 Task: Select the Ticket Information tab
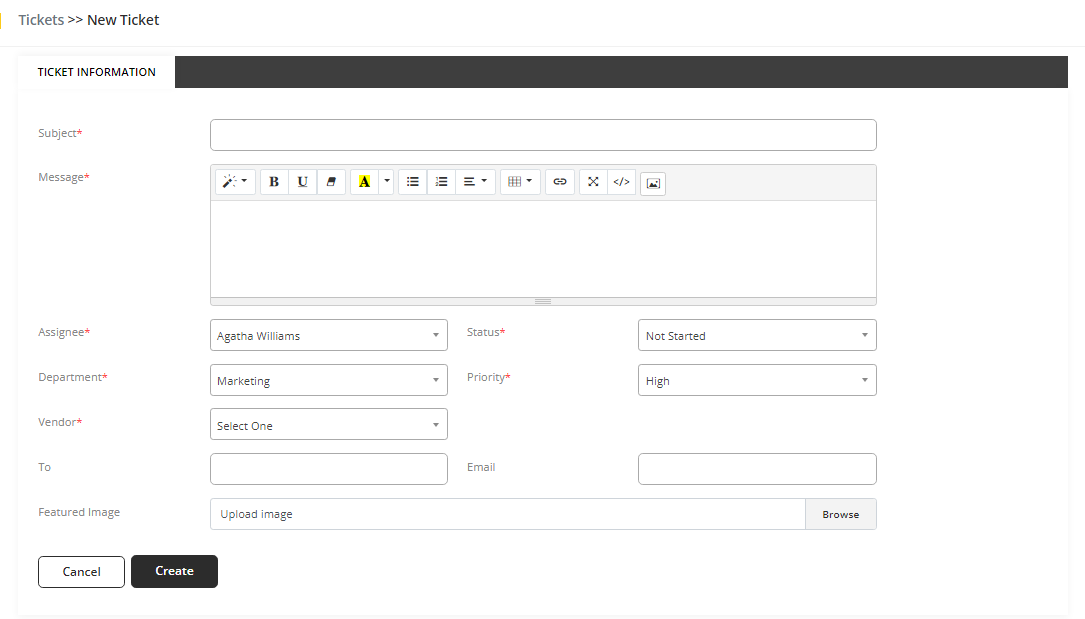coord(97,72)
